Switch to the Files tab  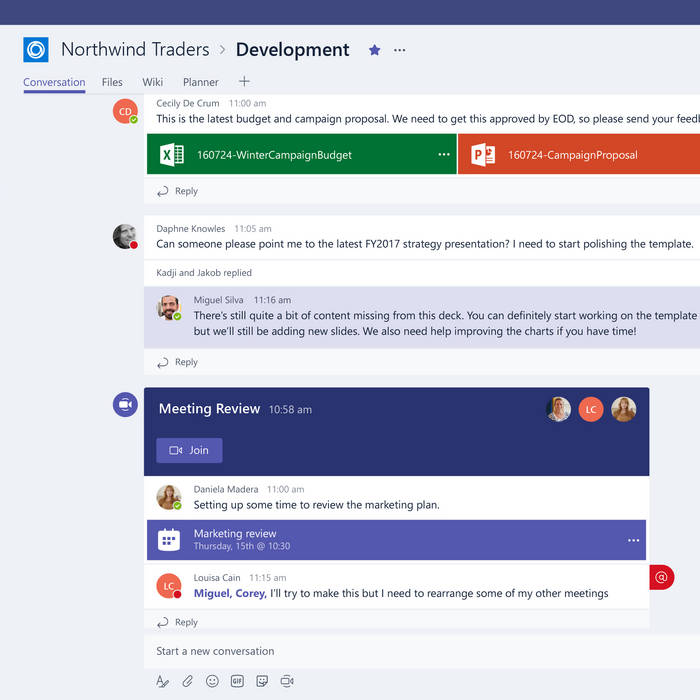(112, 82)
